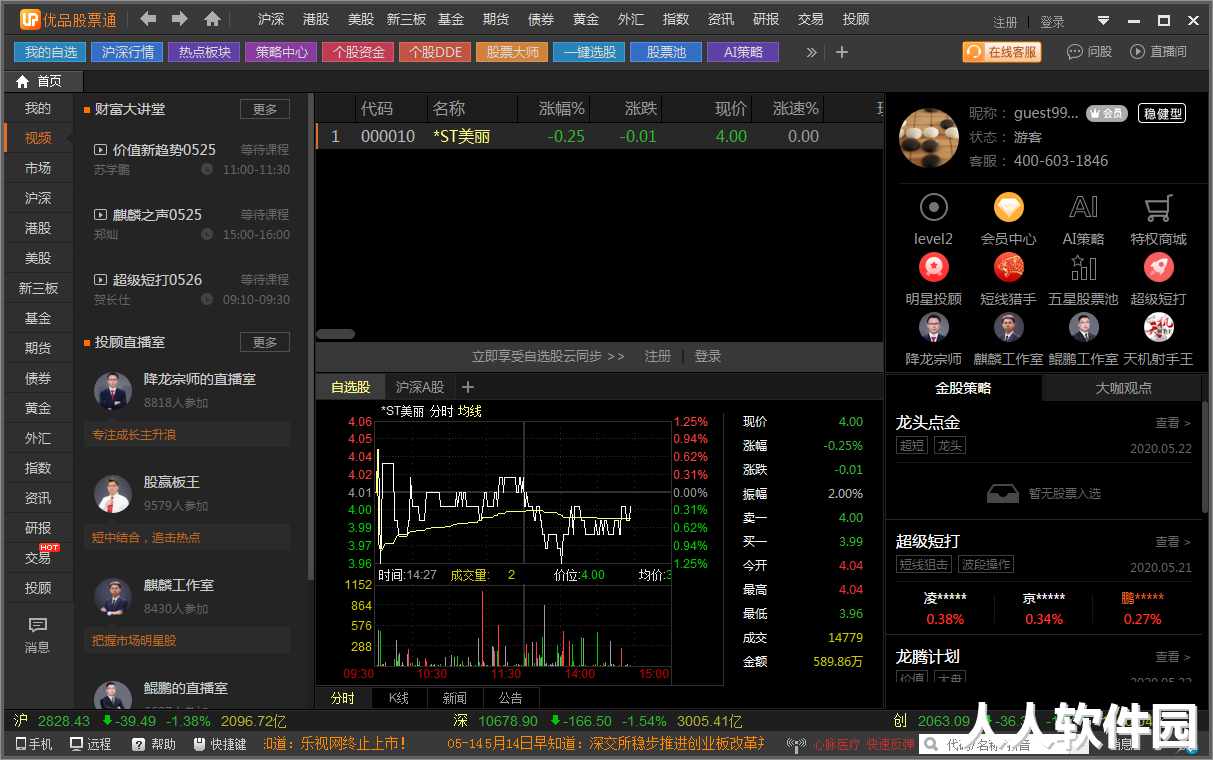Enter 股赢板王 live room
This screenshot has width=1213, height=760.
tap(172, 483)
